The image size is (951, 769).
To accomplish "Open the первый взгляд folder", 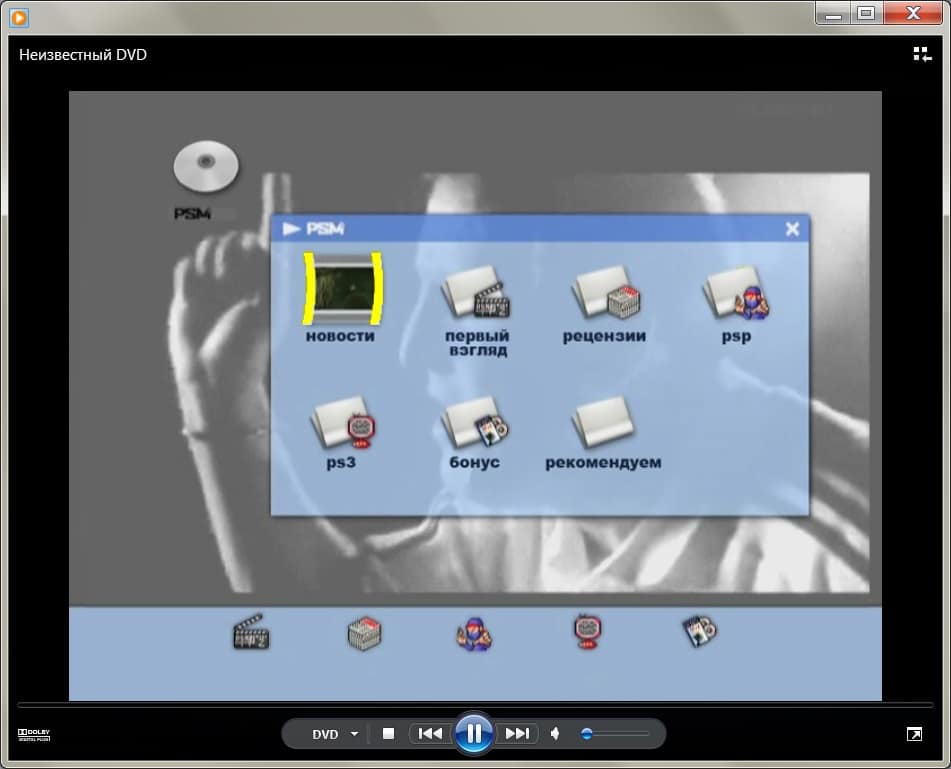I will click(x=477, y=293).
